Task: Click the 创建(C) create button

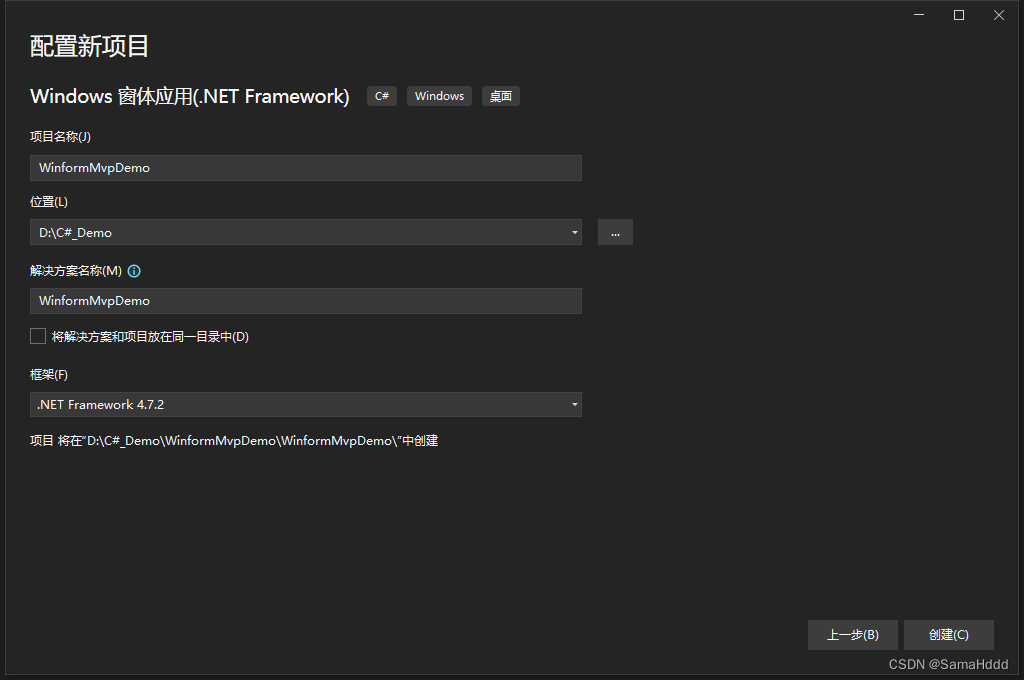Action: pos(947,634)
